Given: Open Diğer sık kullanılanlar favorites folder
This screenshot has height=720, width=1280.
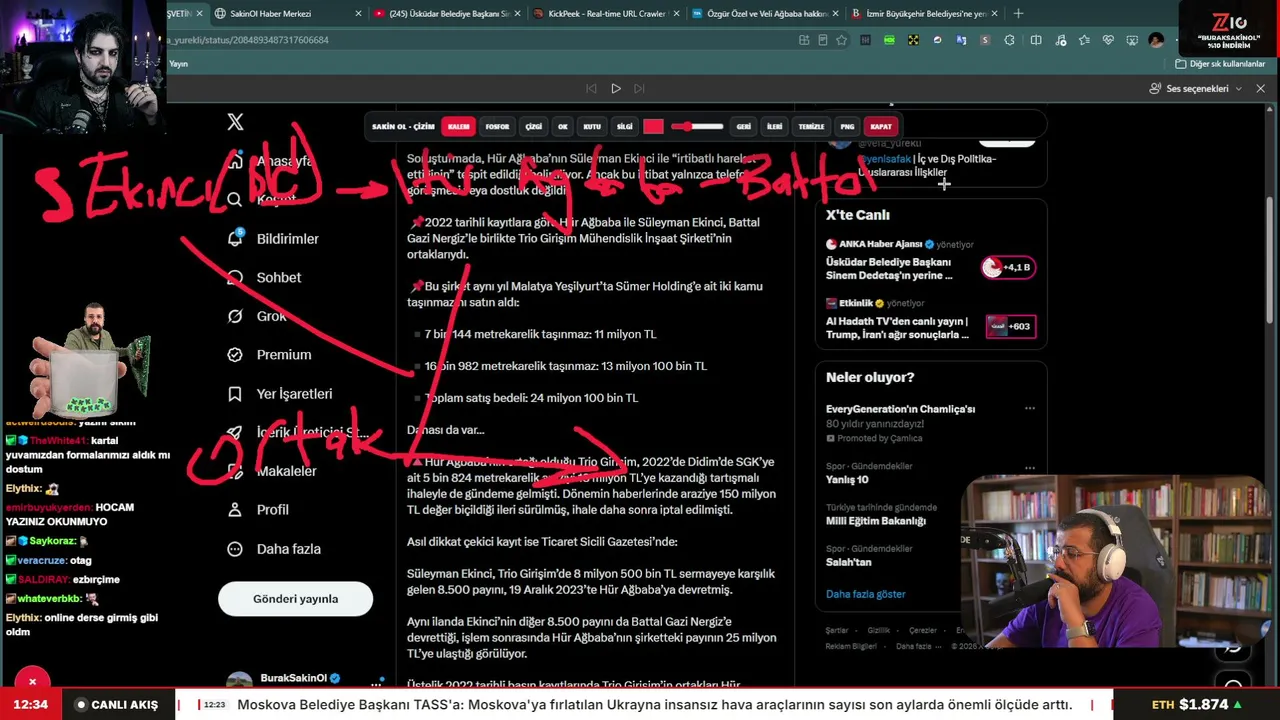Looking at the screenshot, I should [x=1221, y=64].
